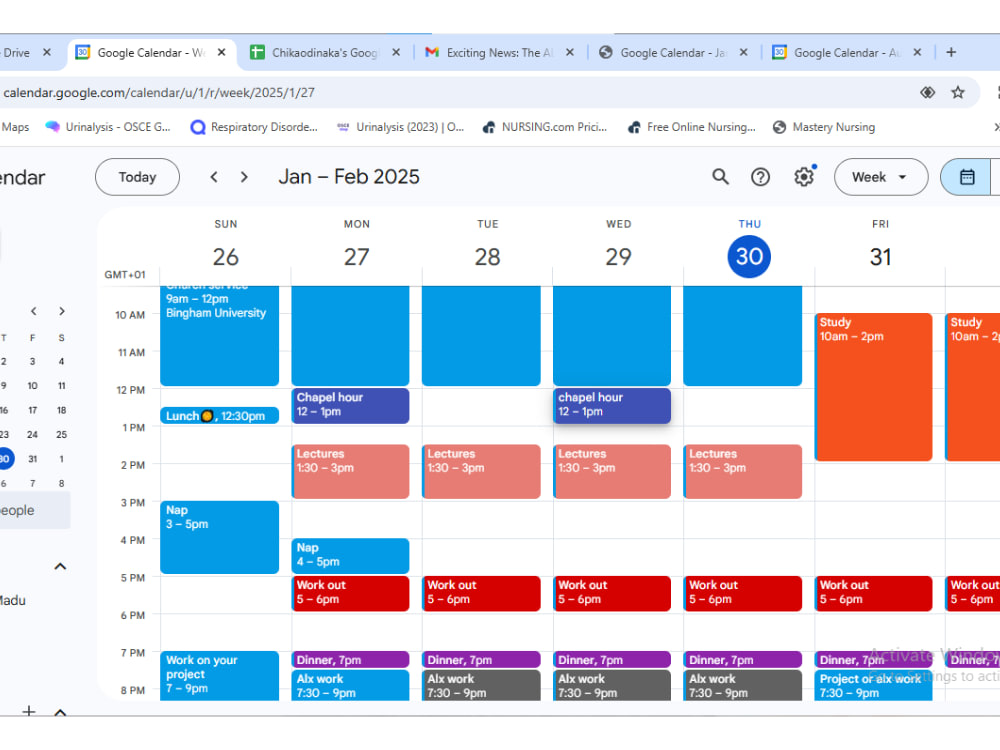Switch to Chikaodinaka's Google tab
Screen dimensions: 1000x750
click(x=325, y=52)
